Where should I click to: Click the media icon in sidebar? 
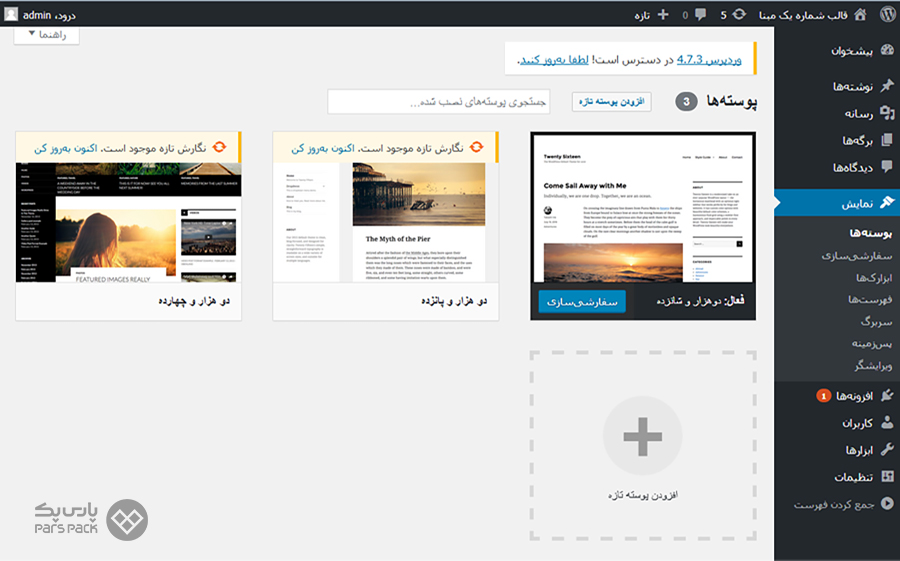(x=887, y=113)
